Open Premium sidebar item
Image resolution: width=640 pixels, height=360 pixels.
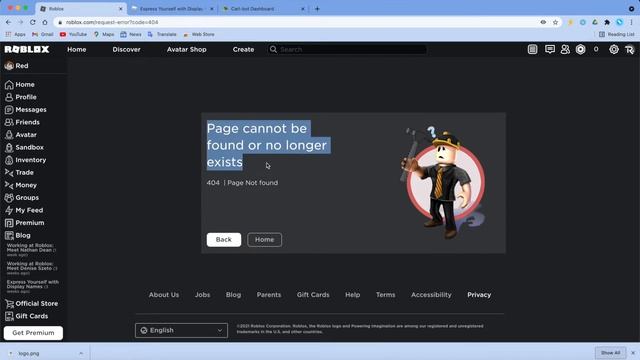24,223
